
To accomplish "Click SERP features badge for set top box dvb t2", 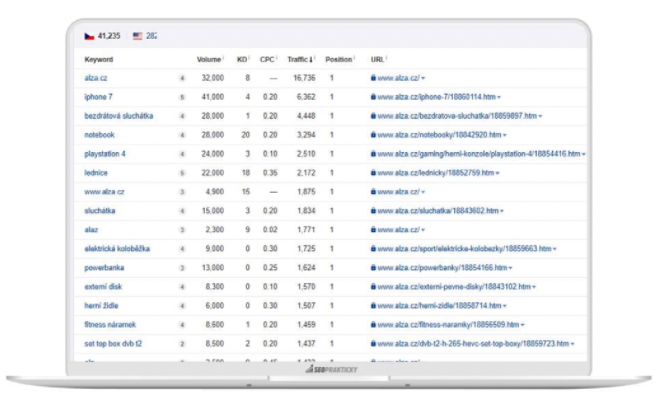I will point(182,344).
